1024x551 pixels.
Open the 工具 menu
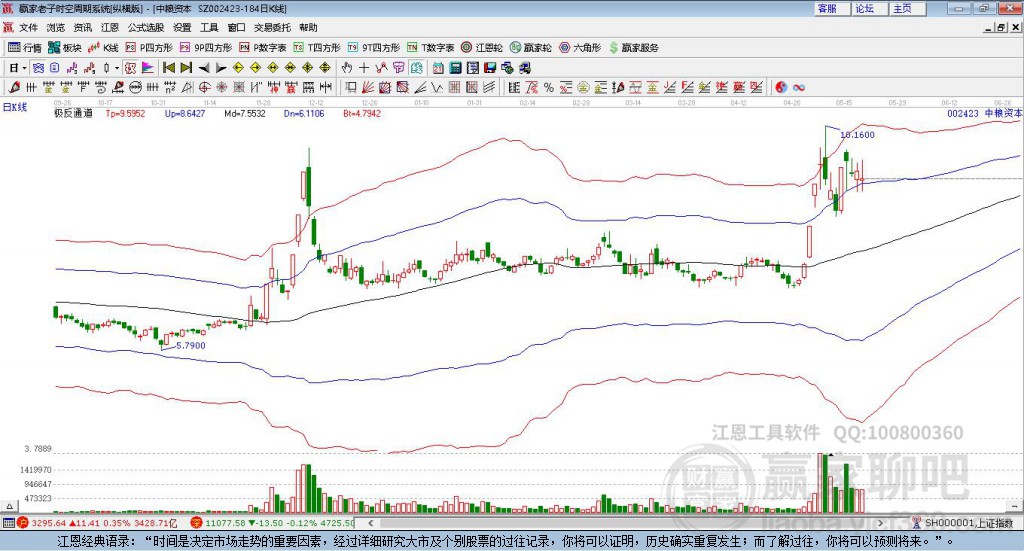click(209, 27)
